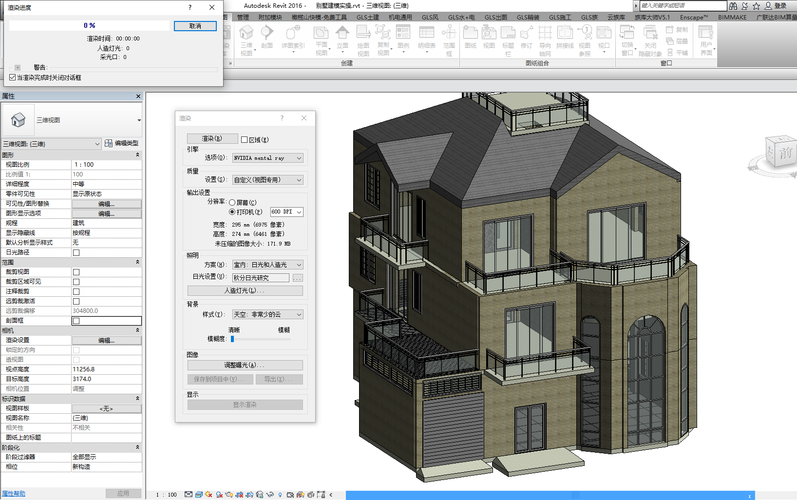This screenshot has height=500, width=797.
Task: Open the Enscape ribbon tab
Action: pyautogui.click(x=693, y=18)
